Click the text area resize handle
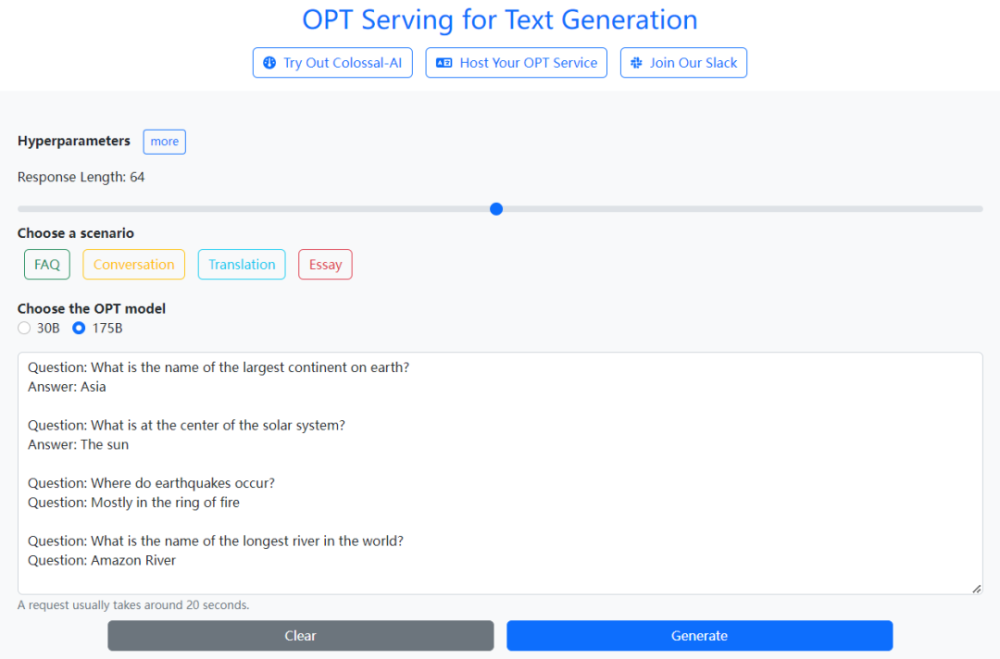This screenshot has width=1000, height=659. pos(976,589)
